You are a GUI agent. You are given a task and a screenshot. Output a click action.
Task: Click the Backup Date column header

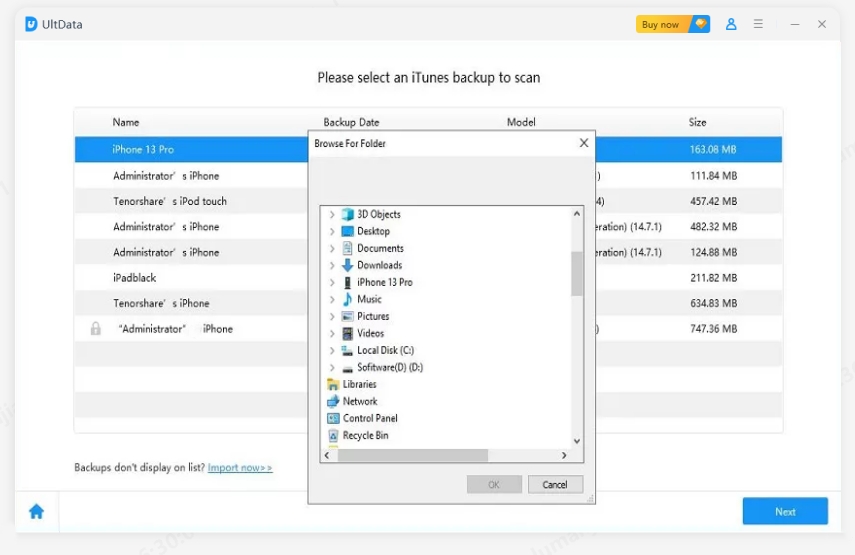pos(351,122)
